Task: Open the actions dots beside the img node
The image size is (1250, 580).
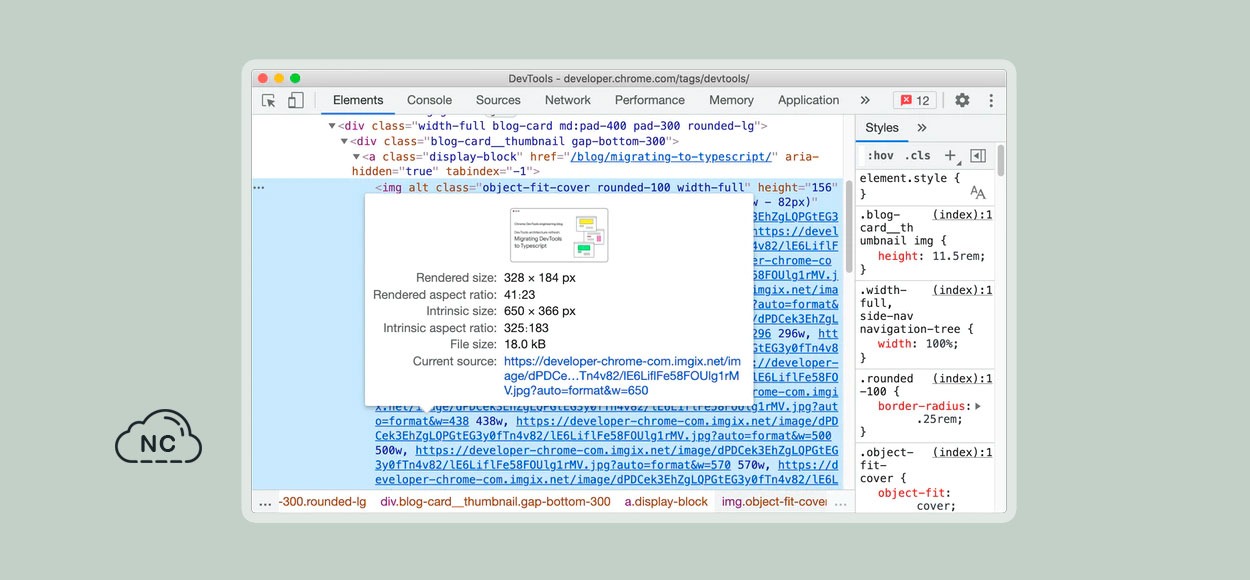Action: coord(259,187)
